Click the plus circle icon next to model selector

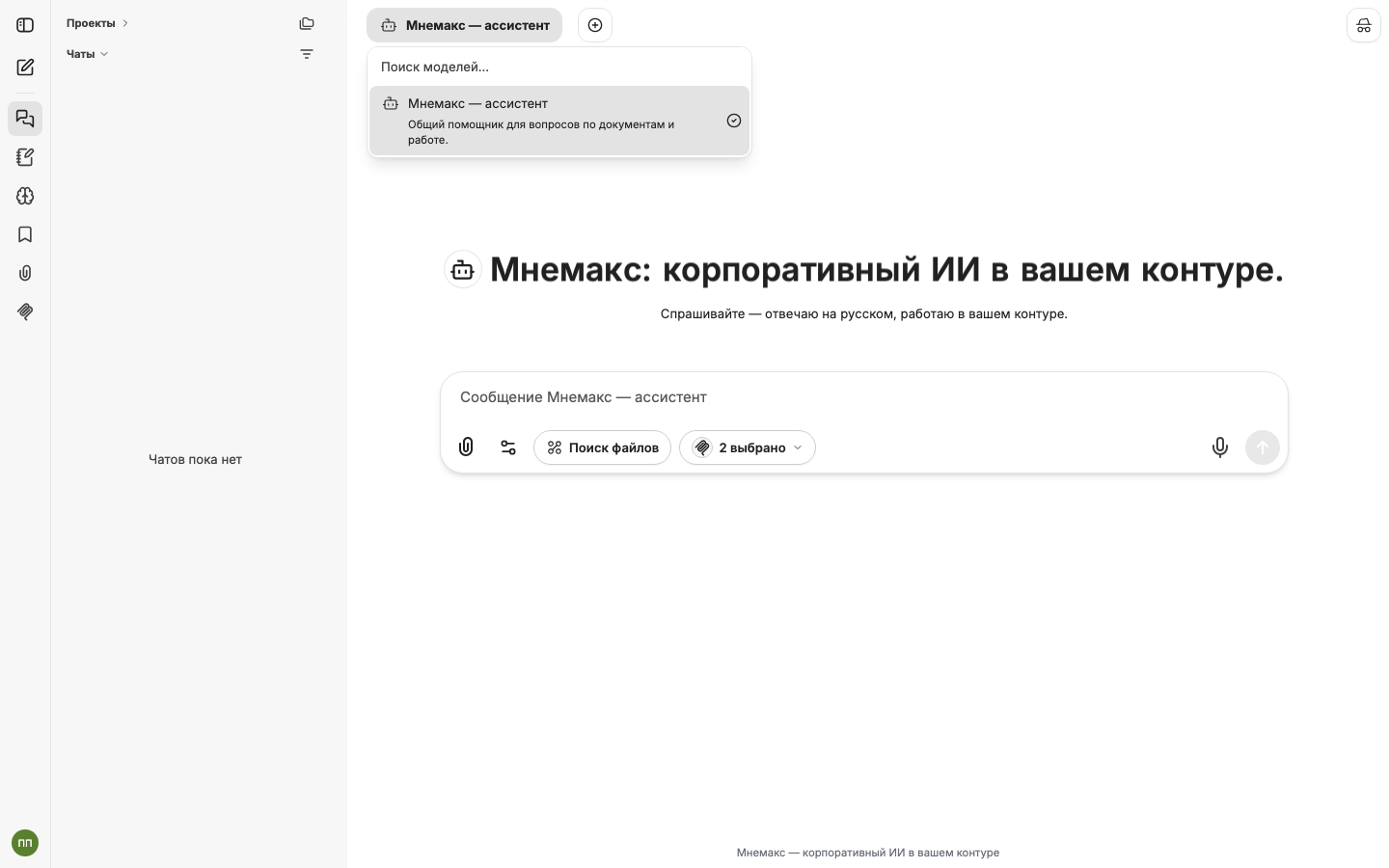(595, 25)
